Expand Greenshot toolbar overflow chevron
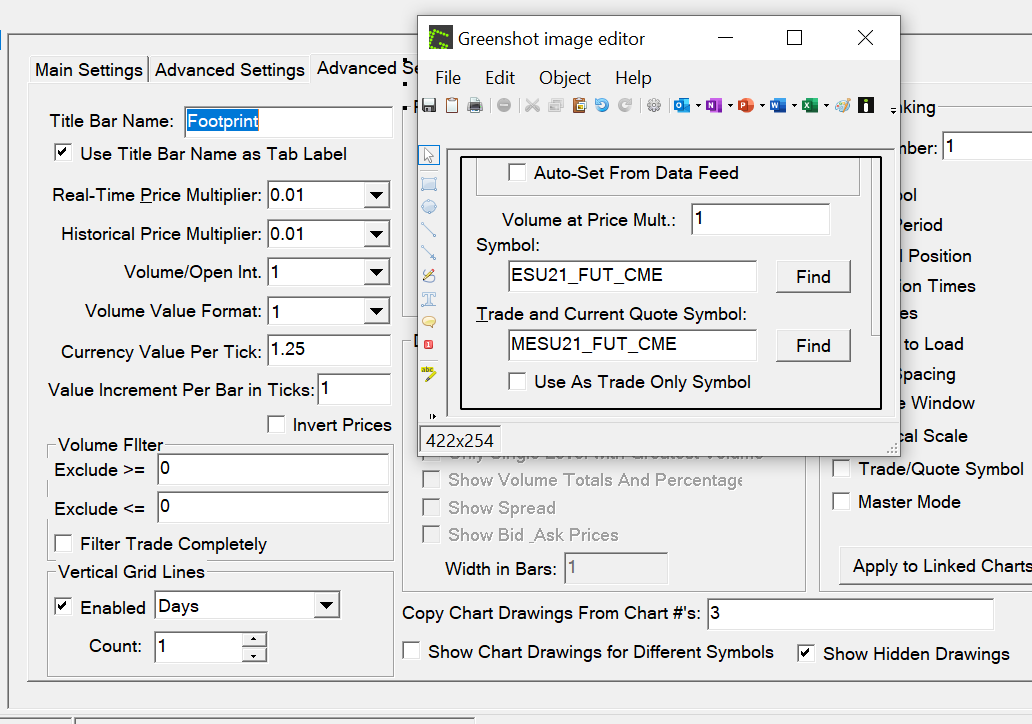 click(893, 111)
